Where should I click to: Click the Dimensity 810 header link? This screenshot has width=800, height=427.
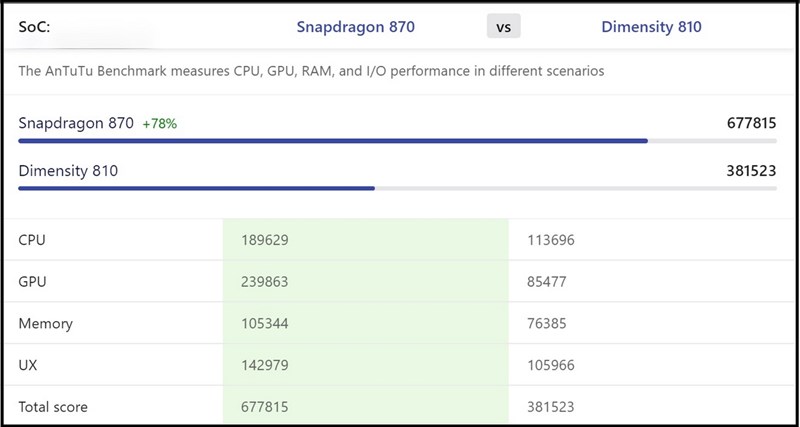tap(651, 27)
